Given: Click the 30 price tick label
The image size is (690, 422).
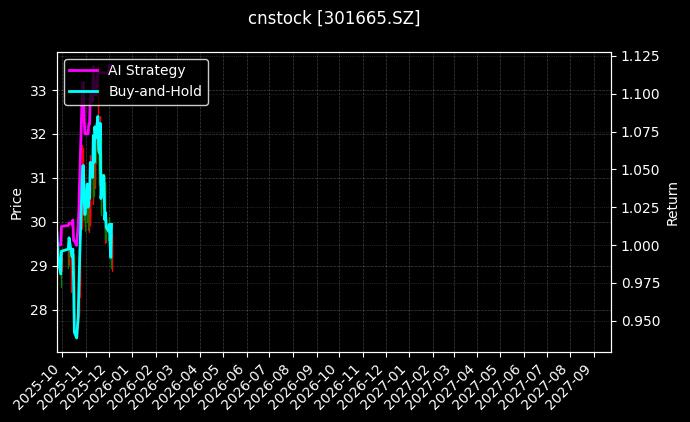Looking at the screenshot, I should tap(39, 222).
